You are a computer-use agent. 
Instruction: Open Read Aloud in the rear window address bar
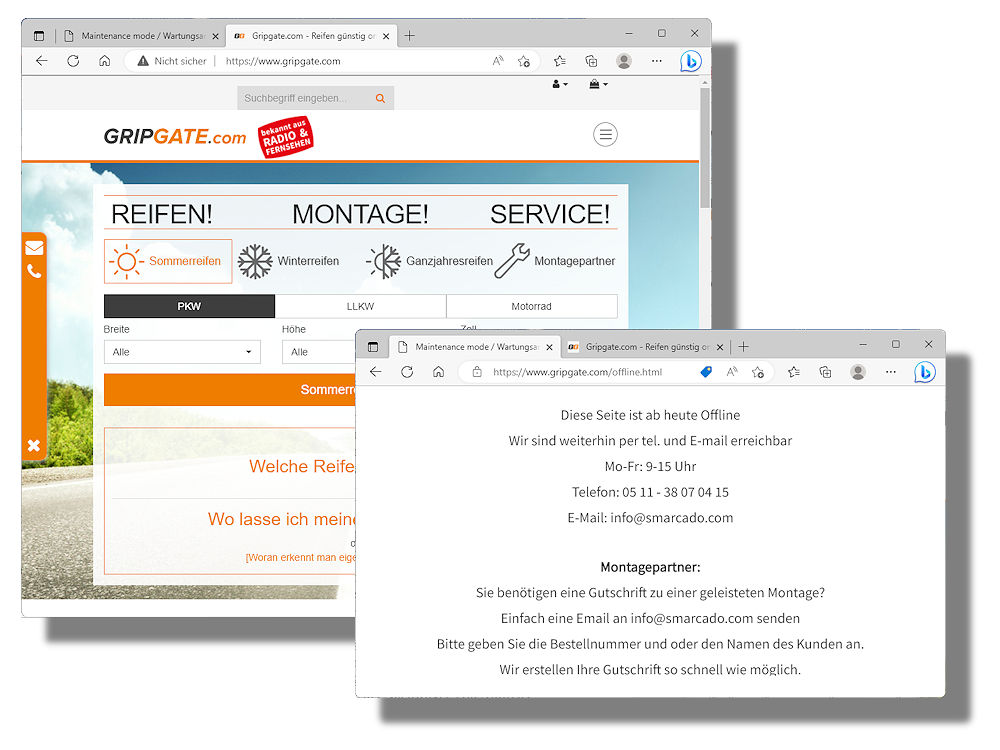[498, 61]
